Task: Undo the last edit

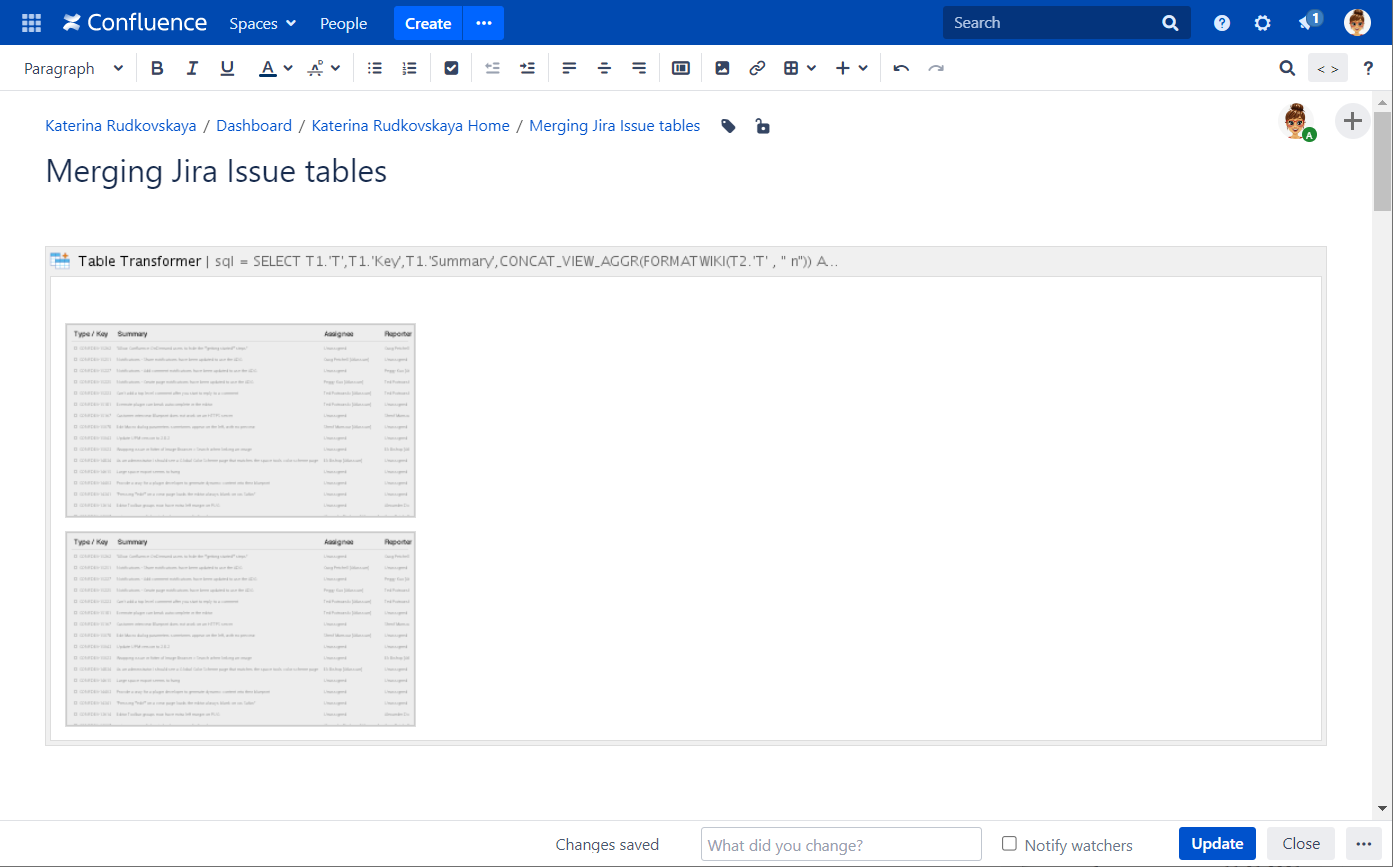Action: point(901,68)
